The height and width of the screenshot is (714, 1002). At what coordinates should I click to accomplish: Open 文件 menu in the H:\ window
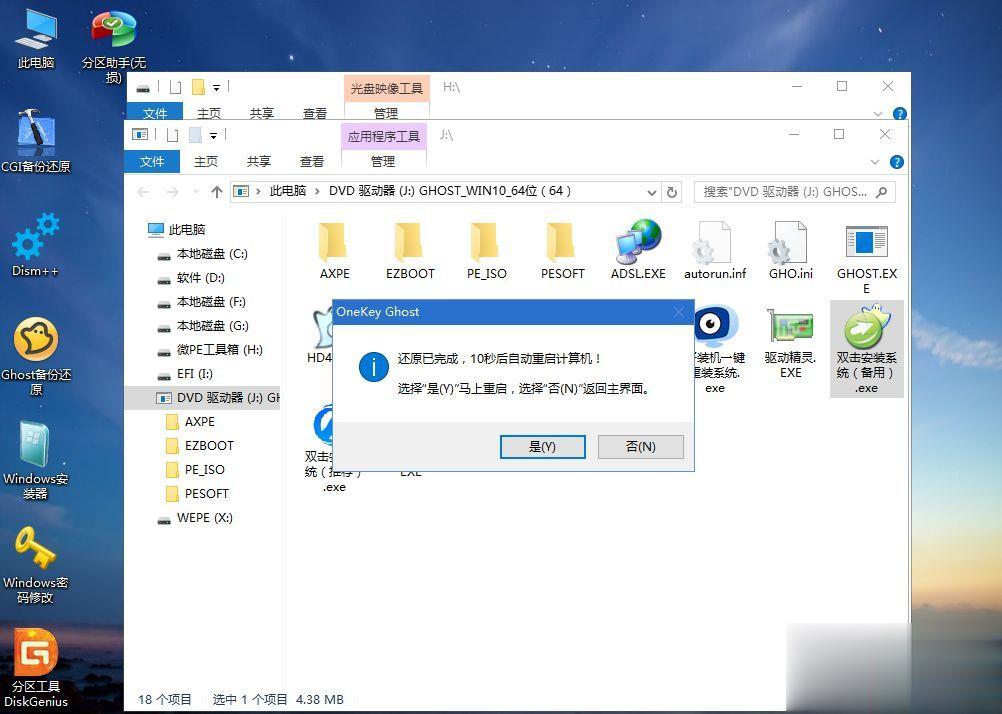[155, 113]
